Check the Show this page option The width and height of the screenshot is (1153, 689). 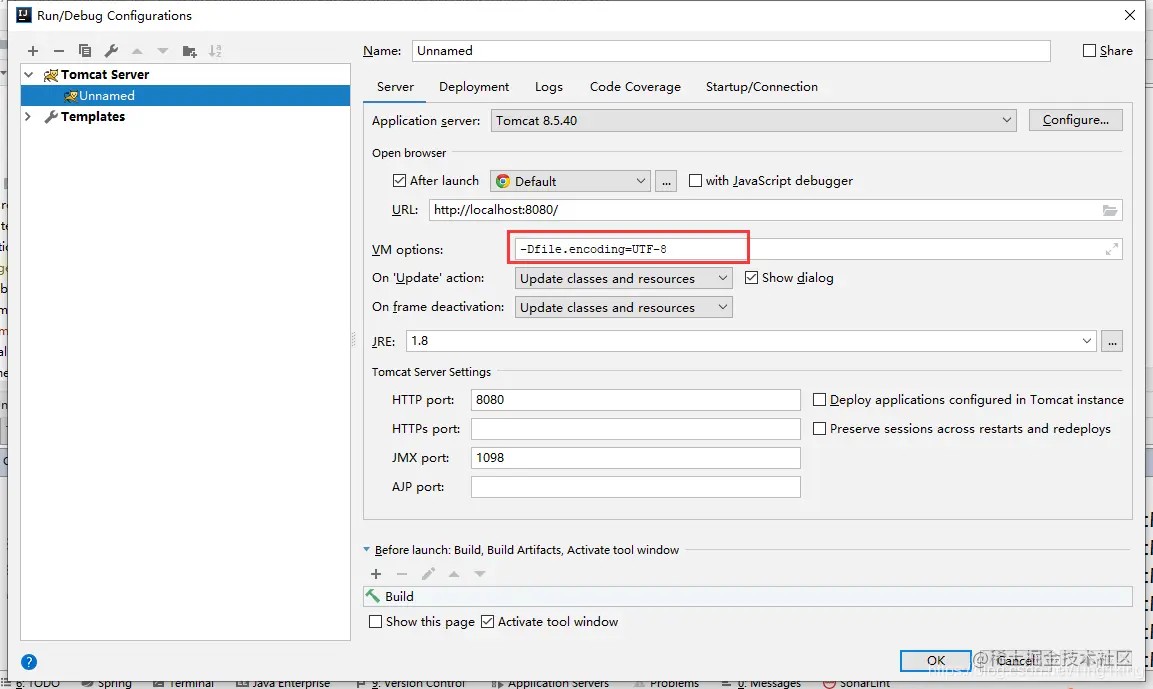[x=375, y=622]
